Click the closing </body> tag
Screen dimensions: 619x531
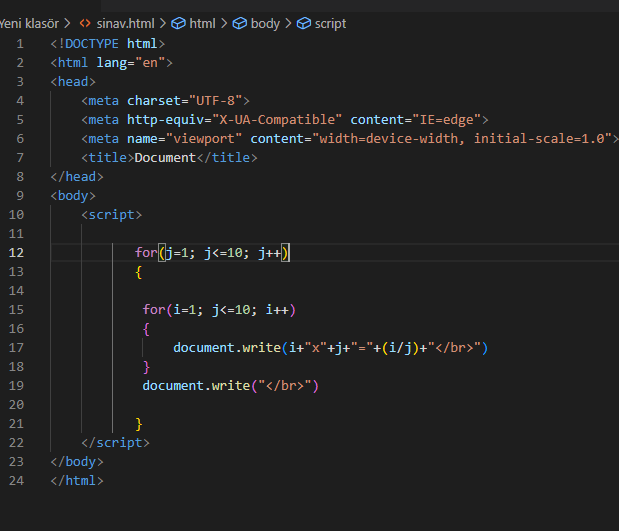click(77, 462)
